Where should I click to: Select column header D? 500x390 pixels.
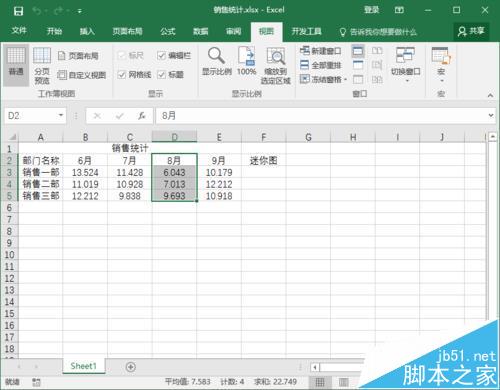(174, 137)
